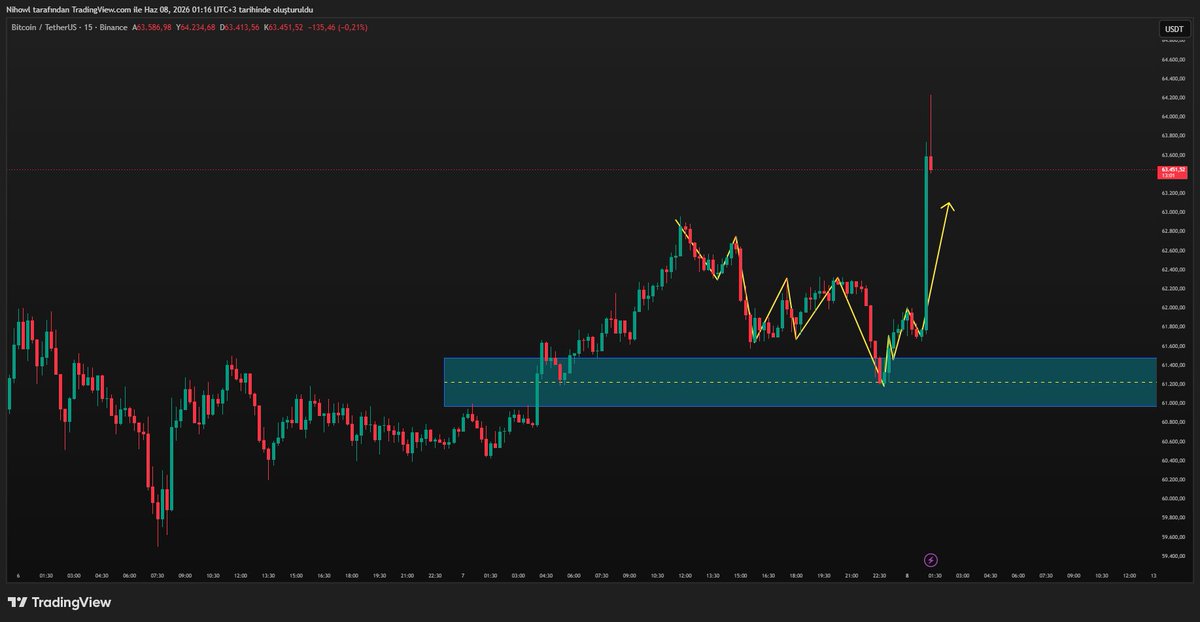The height and width of the screenshot is (622, 1200).
Task: Click day label 6 on time axis
Action: click(x=18, y=576)
